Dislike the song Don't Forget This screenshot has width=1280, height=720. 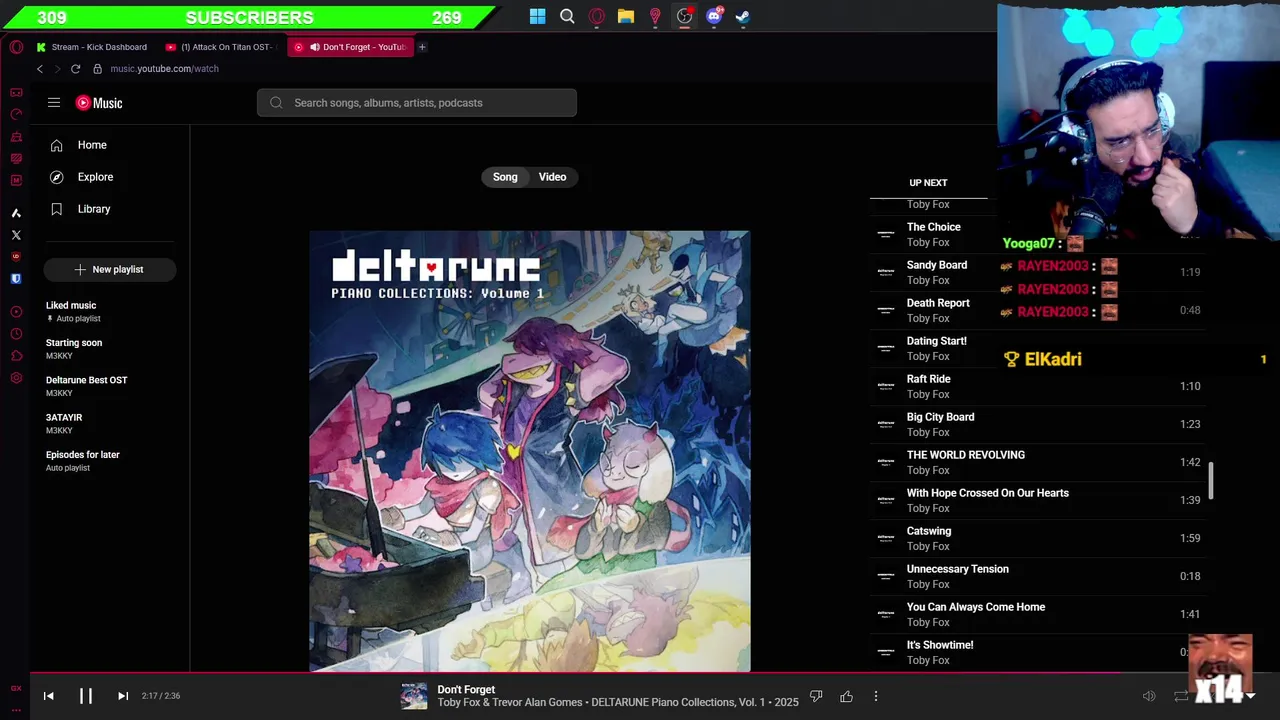(x=816, y=696)
